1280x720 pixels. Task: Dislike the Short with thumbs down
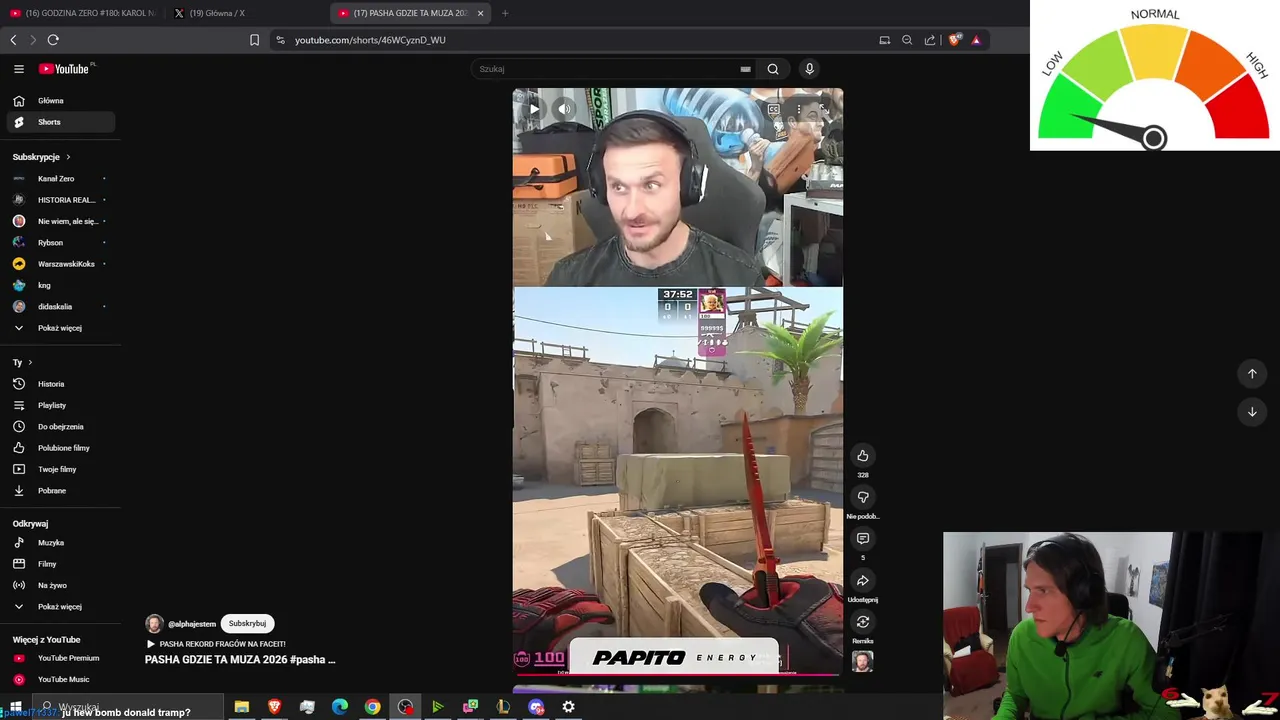pyautogui.click(x=863, y=497)
